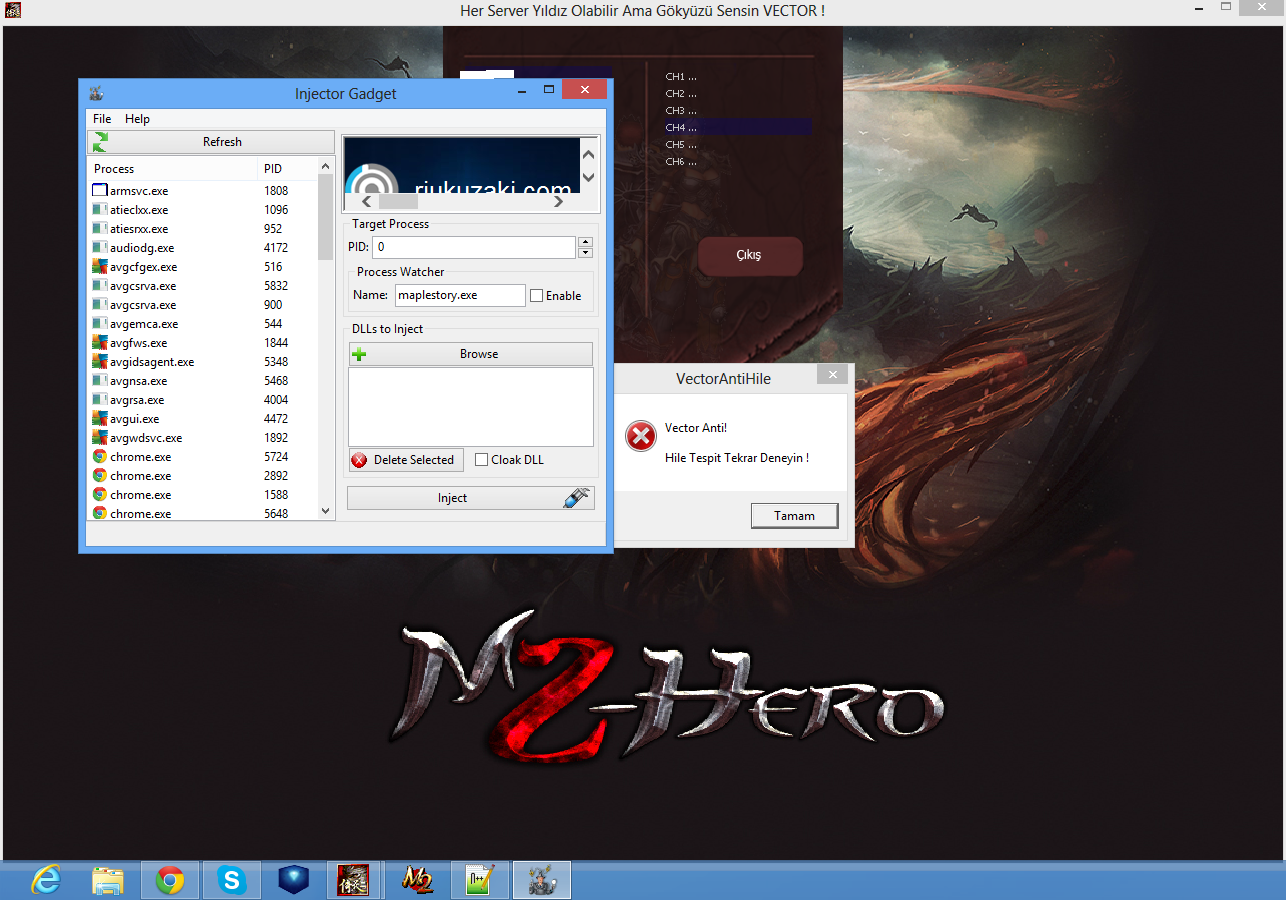
Task: Open File Explorer from the taskbar
Action: (x=108, y=880)
